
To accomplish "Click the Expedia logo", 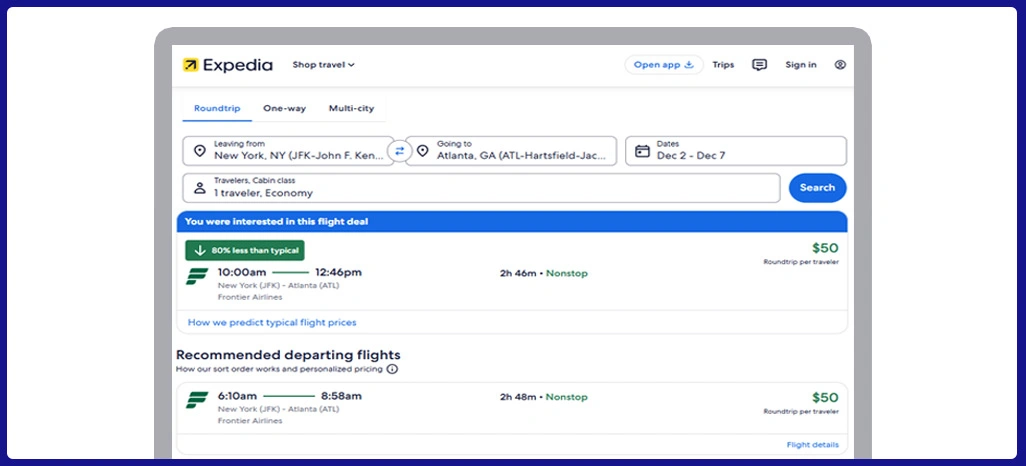I will (x=228, y=65).
